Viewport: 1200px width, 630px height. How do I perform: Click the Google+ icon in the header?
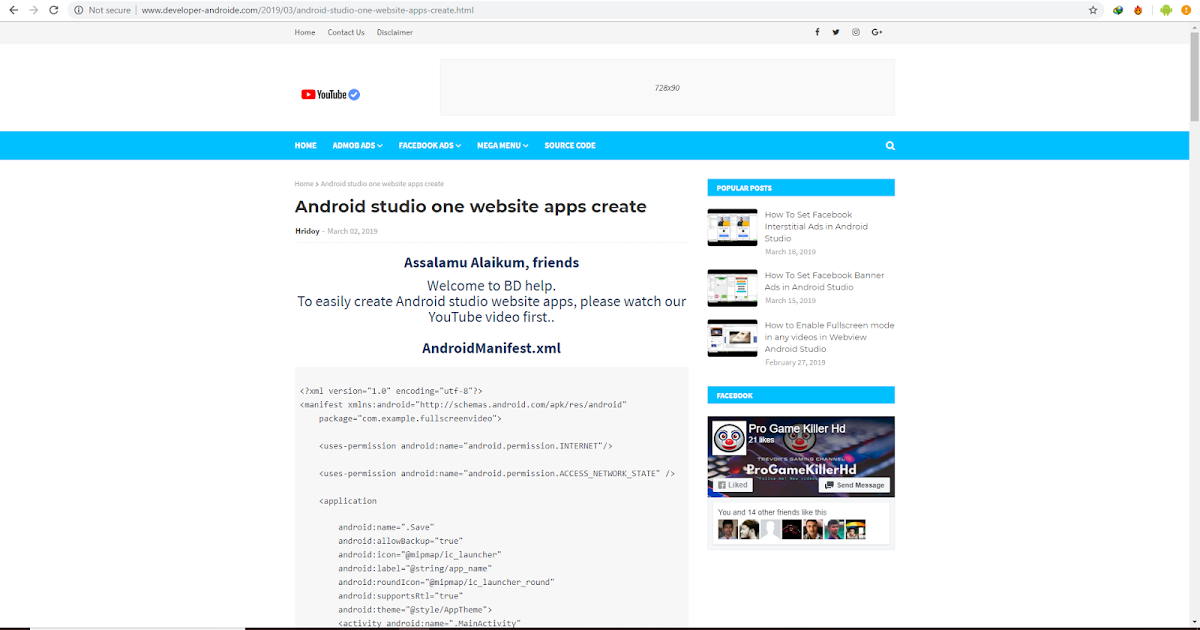pos(877,31)
